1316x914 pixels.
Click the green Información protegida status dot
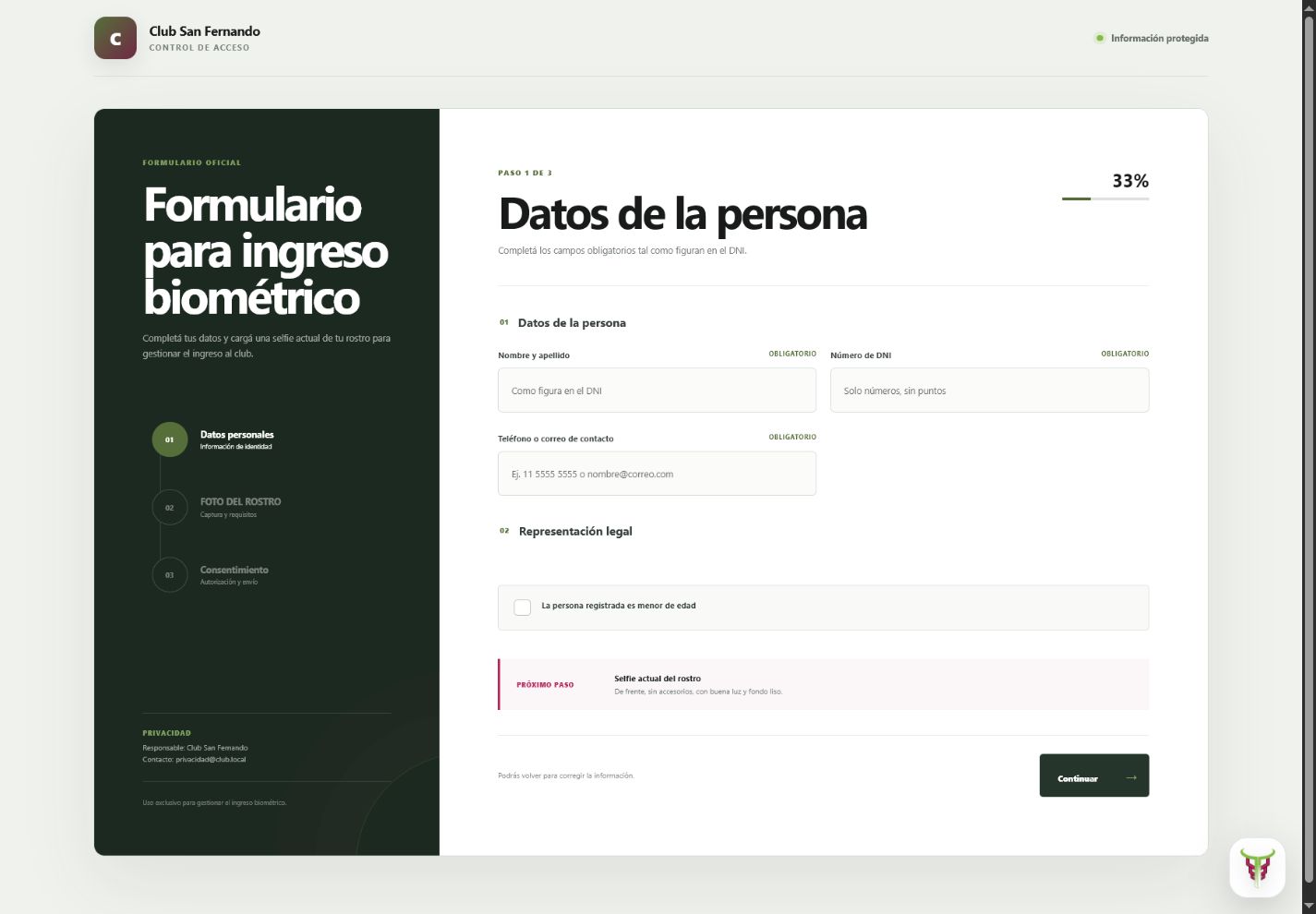(1099, 38)
